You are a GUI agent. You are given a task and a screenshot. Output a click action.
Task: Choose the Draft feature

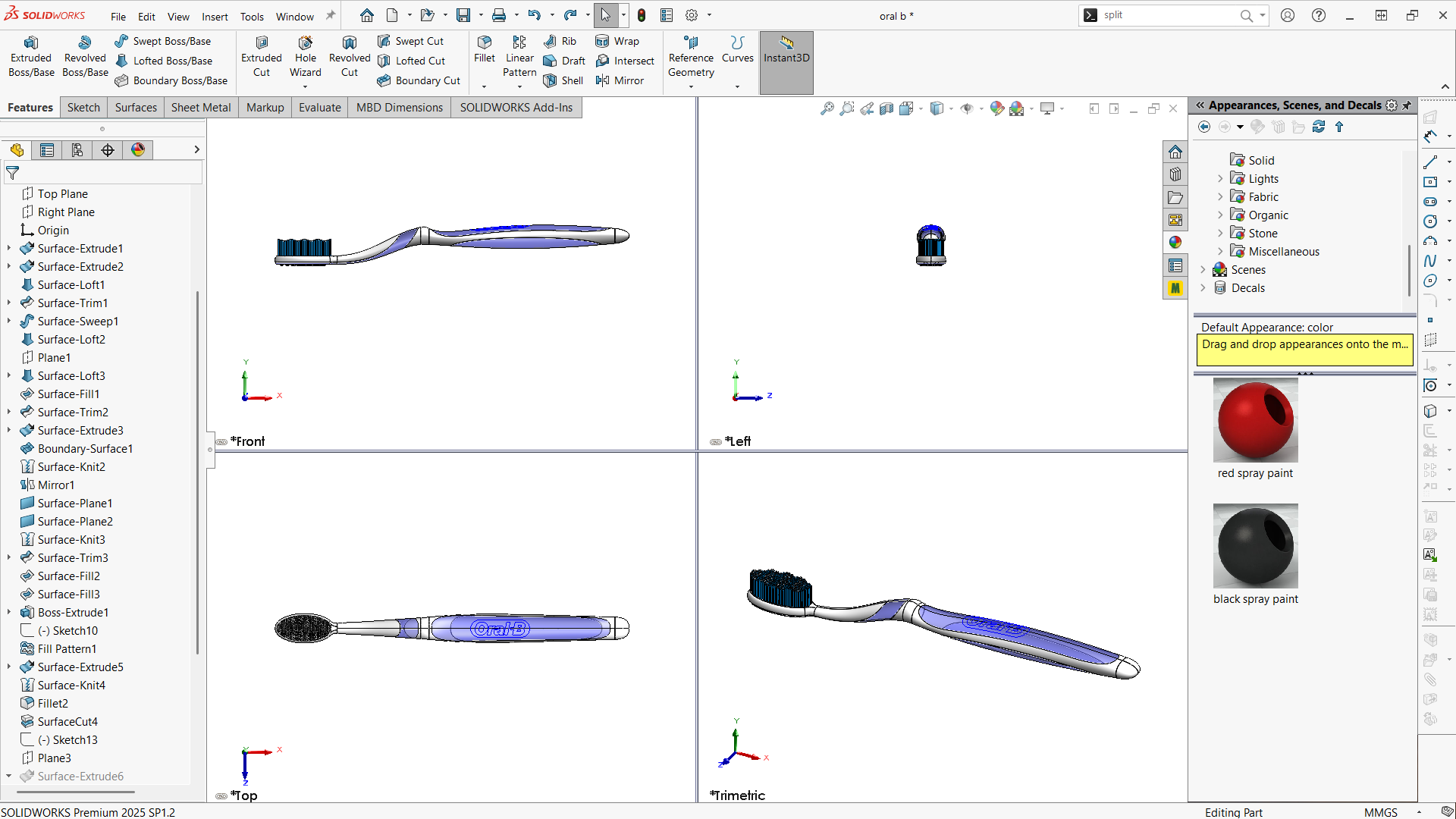564,61
